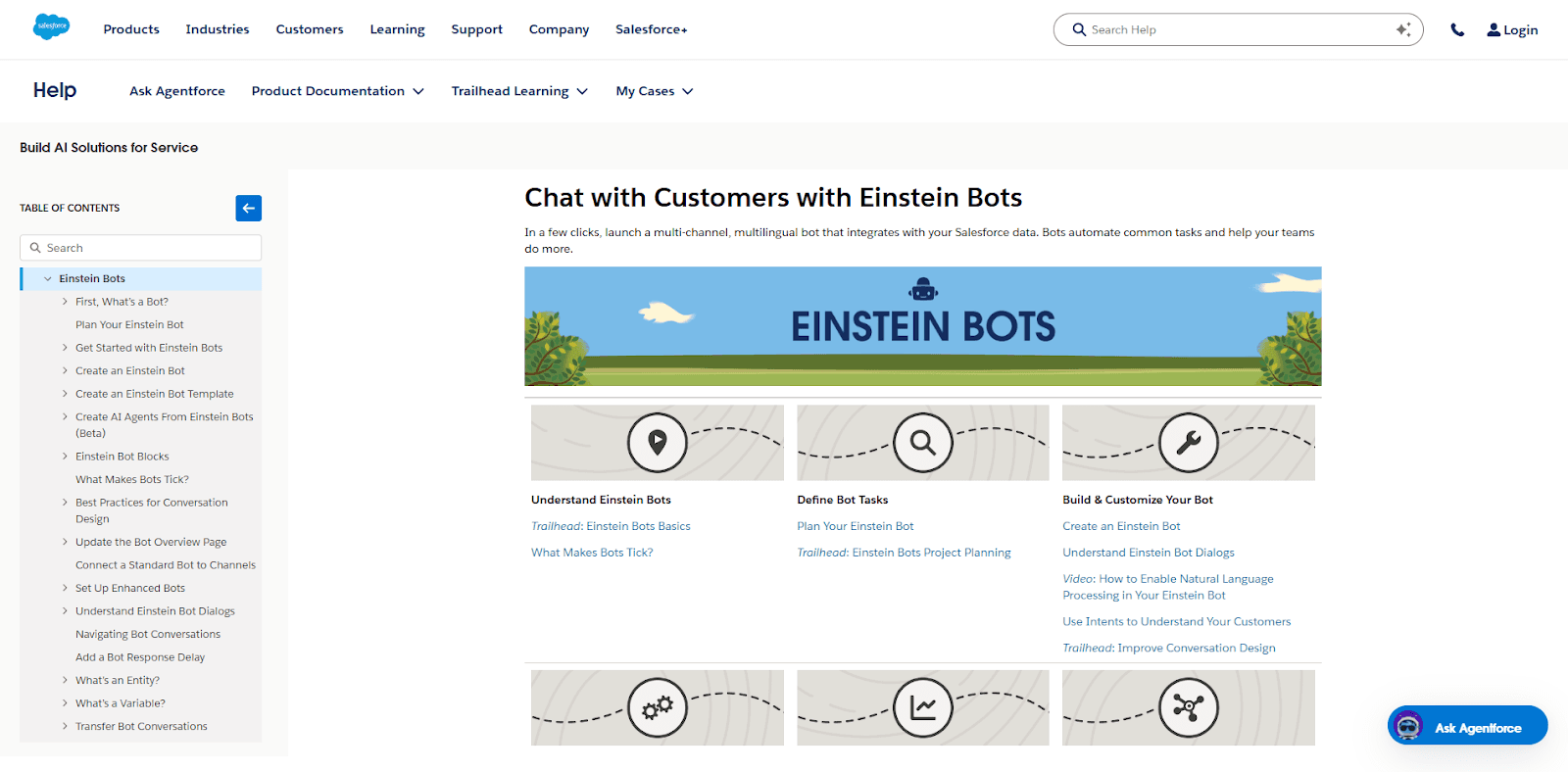The width and height of the screenshot is (1568, 772).
Task: Click the Einstein Bots banner image
Action: pyautogui.click(x=923, y=326)
